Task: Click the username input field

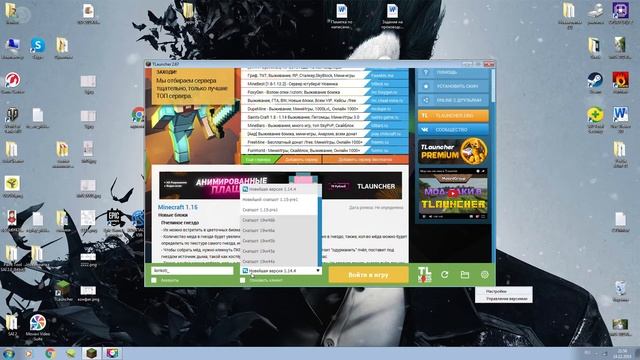Action: (192, 271)
